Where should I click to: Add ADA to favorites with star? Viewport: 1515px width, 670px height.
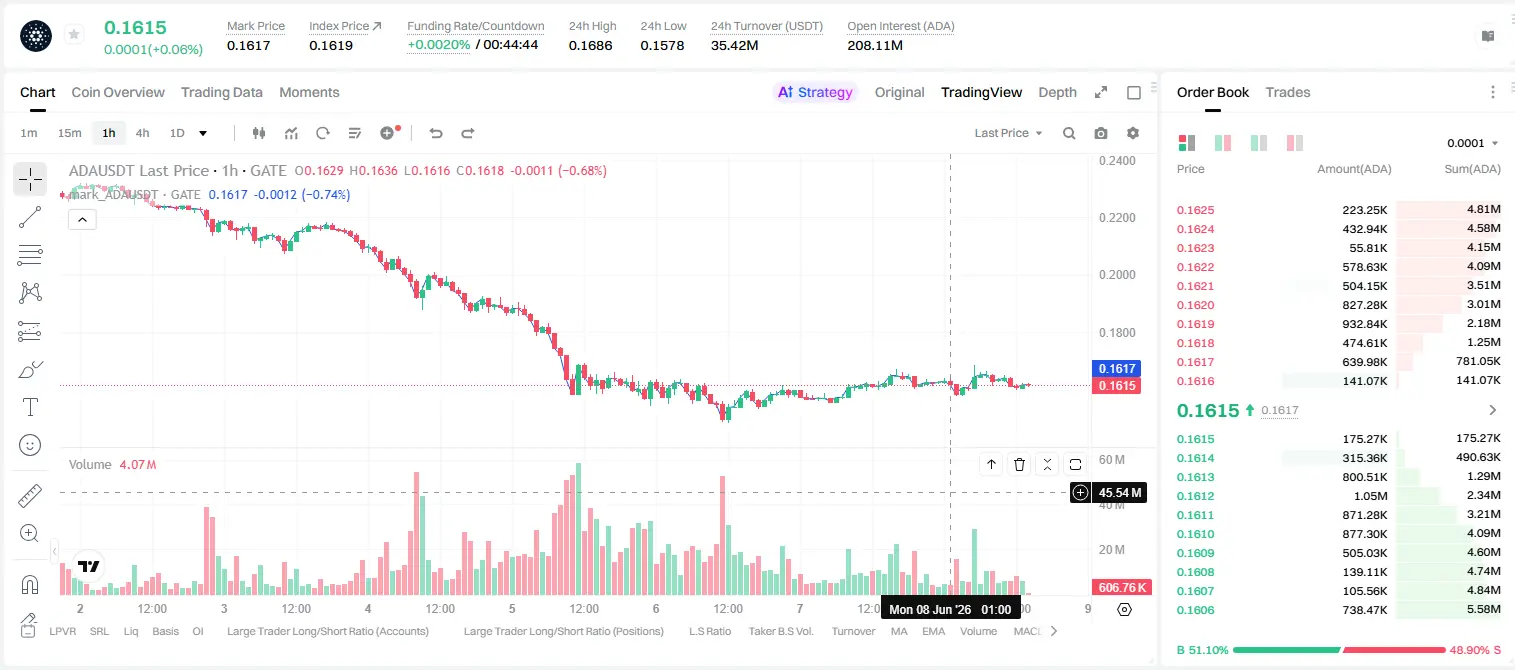pyautogui.click(x=74, y=35)
